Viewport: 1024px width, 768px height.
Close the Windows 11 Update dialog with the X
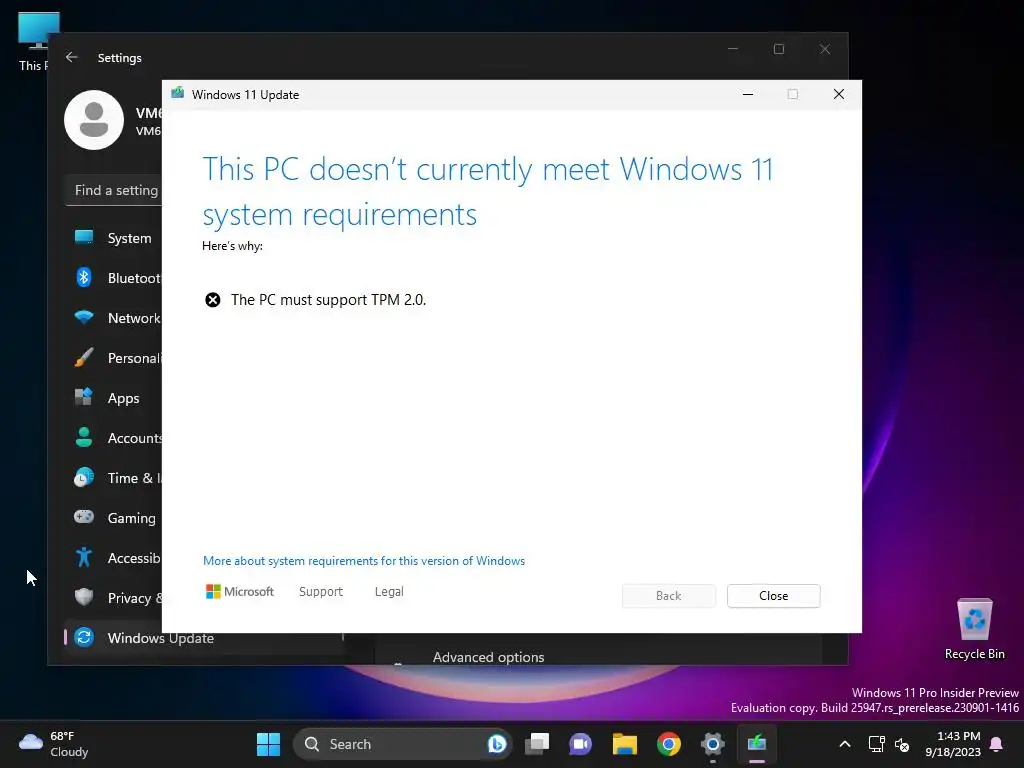[839, 94]
